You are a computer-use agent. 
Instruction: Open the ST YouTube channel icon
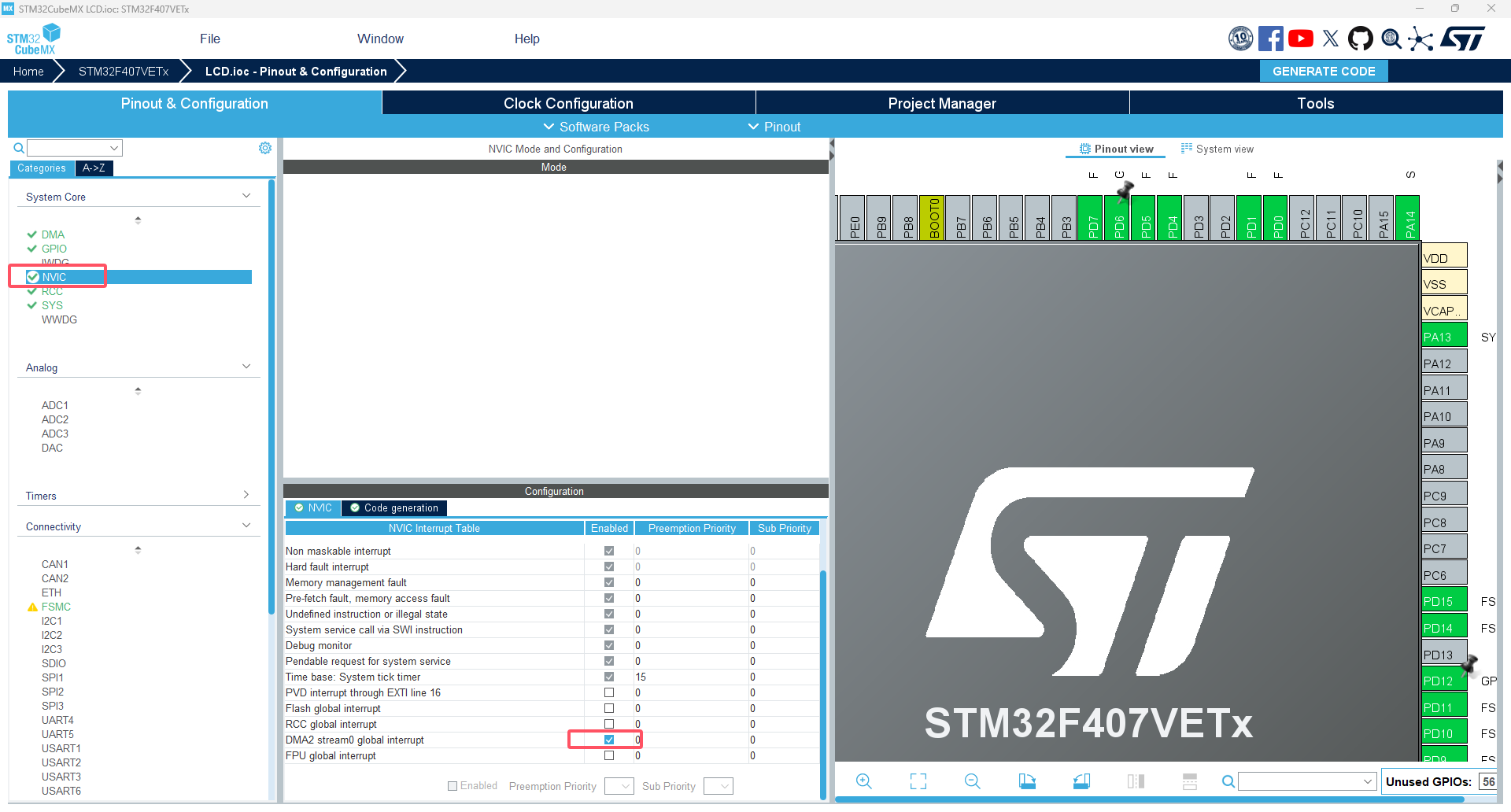coord(1300,38)
